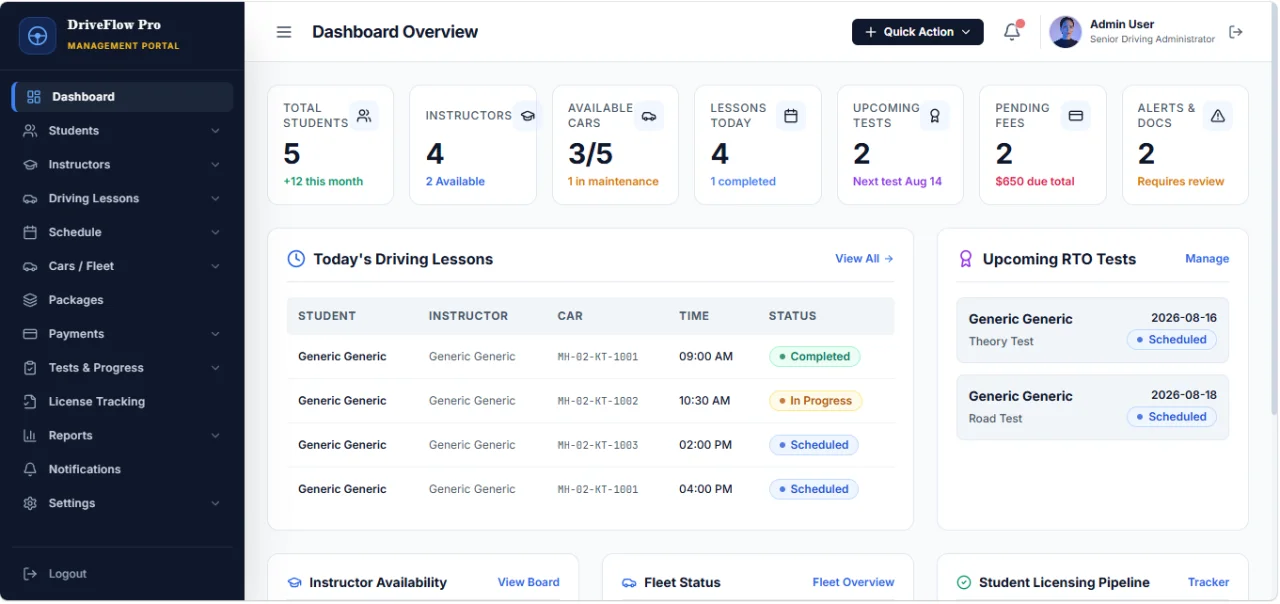
Task: Click the Students people icon in sidebar
Action: coord(30,131)
